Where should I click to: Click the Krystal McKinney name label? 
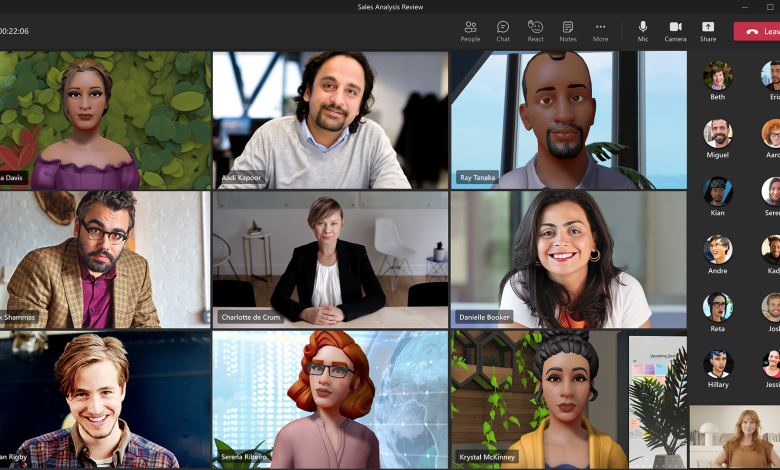(487, 457)
